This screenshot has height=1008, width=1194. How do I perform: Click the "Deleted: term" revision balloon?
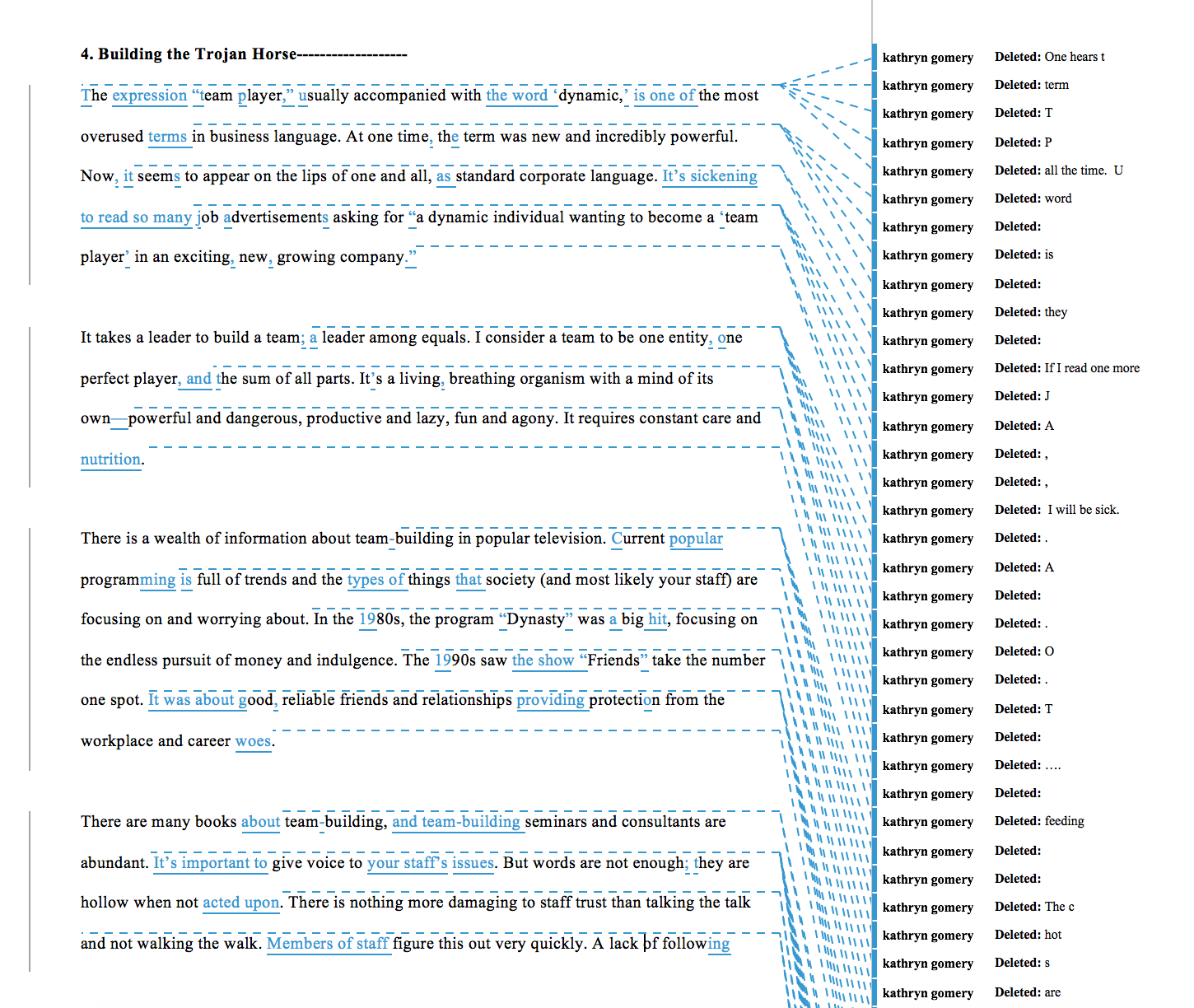click(1032, 85)
